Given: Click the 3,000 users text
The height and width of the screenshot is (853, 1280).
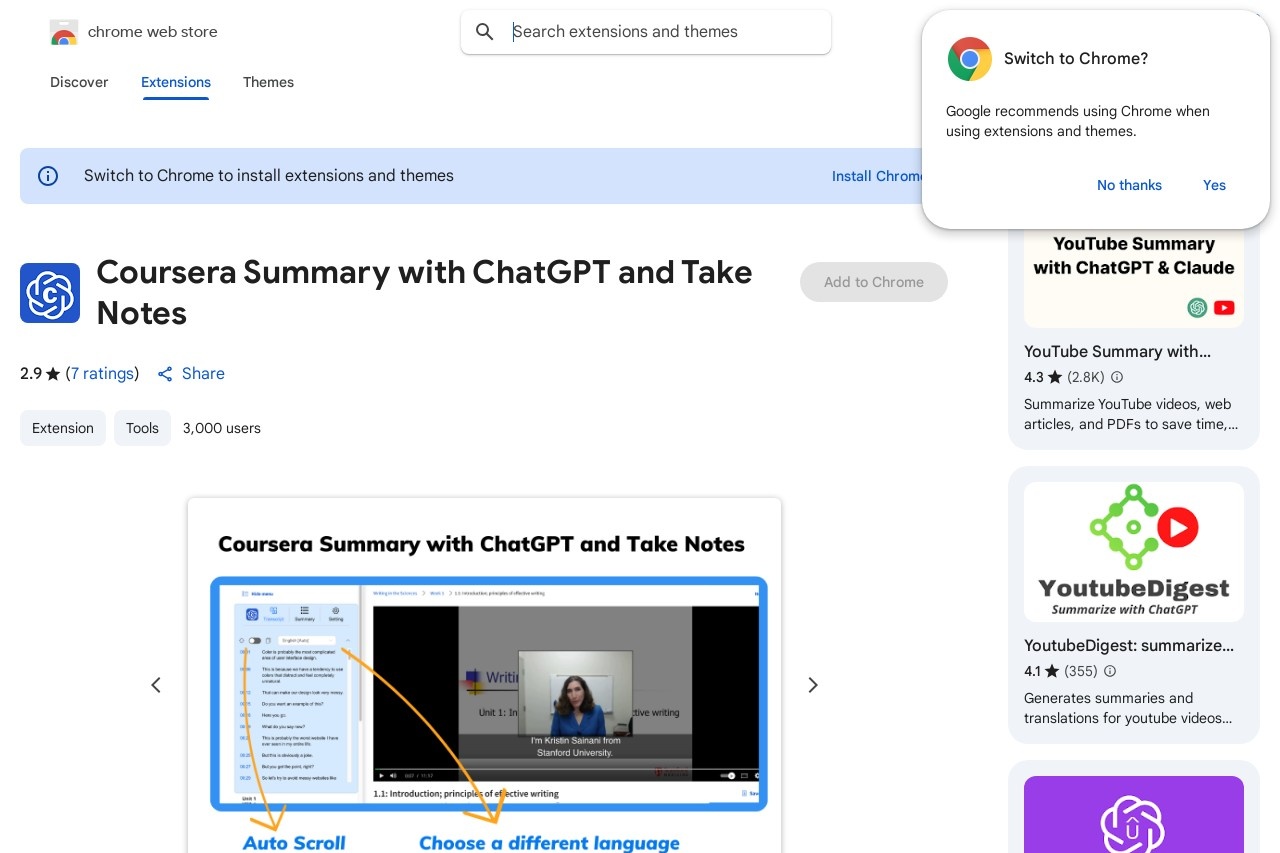Looking at the screenshot, I should click(222, 428).
